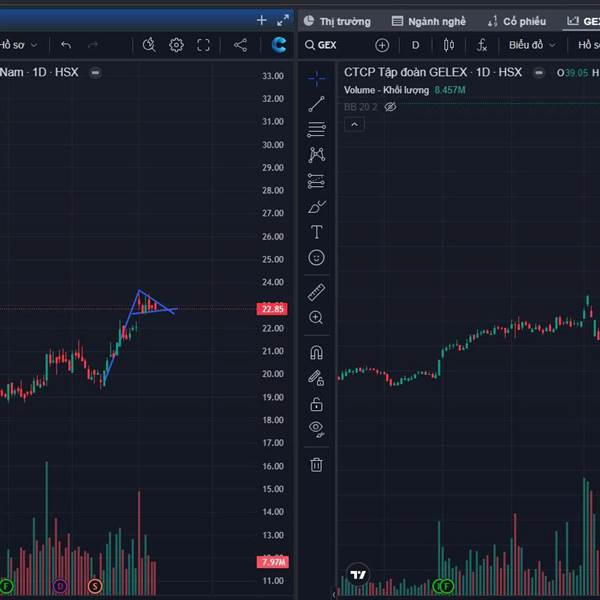The height and width of the screenshot is (600, 600).
Task: Click the orange S split event marker
Action: pos(95,586)
